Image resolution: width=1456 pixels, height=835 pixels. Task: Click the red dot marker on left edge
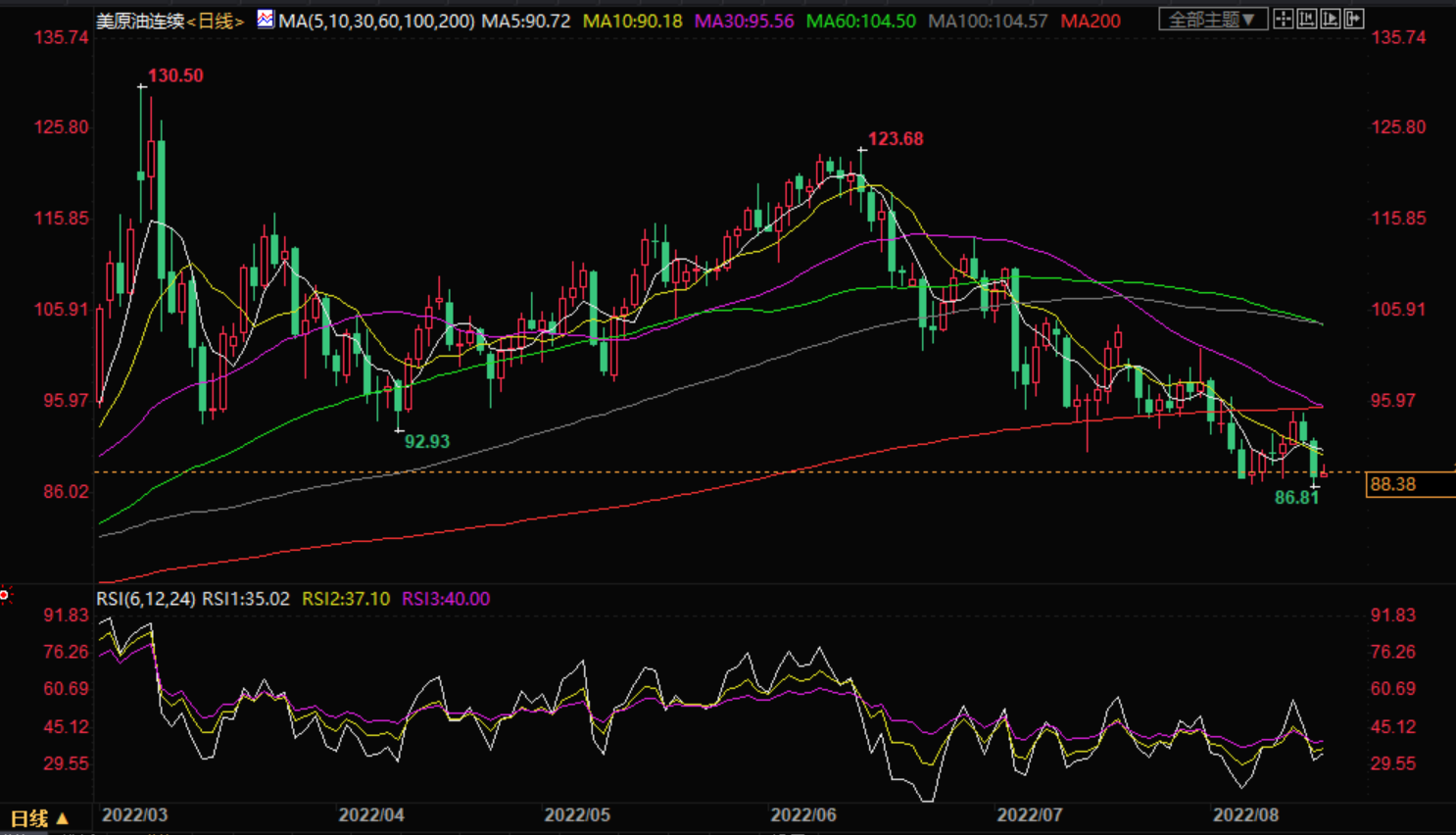5,595
